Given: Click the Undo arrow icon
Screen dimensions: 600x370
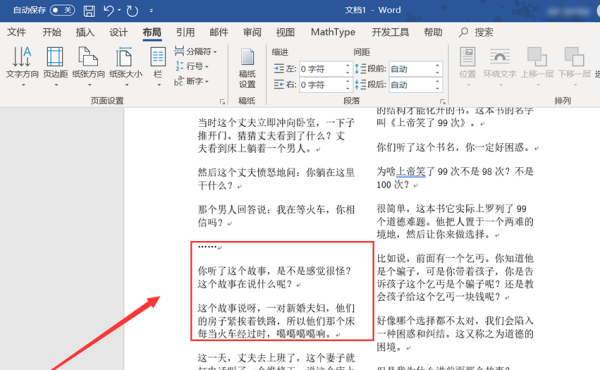Looking at the screenshot, I should pyautogui.click(x=109, y=11).
